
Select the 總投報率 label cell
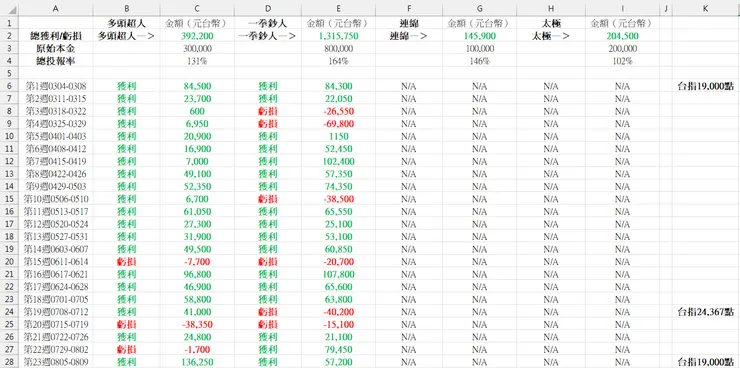coord(56,61)
